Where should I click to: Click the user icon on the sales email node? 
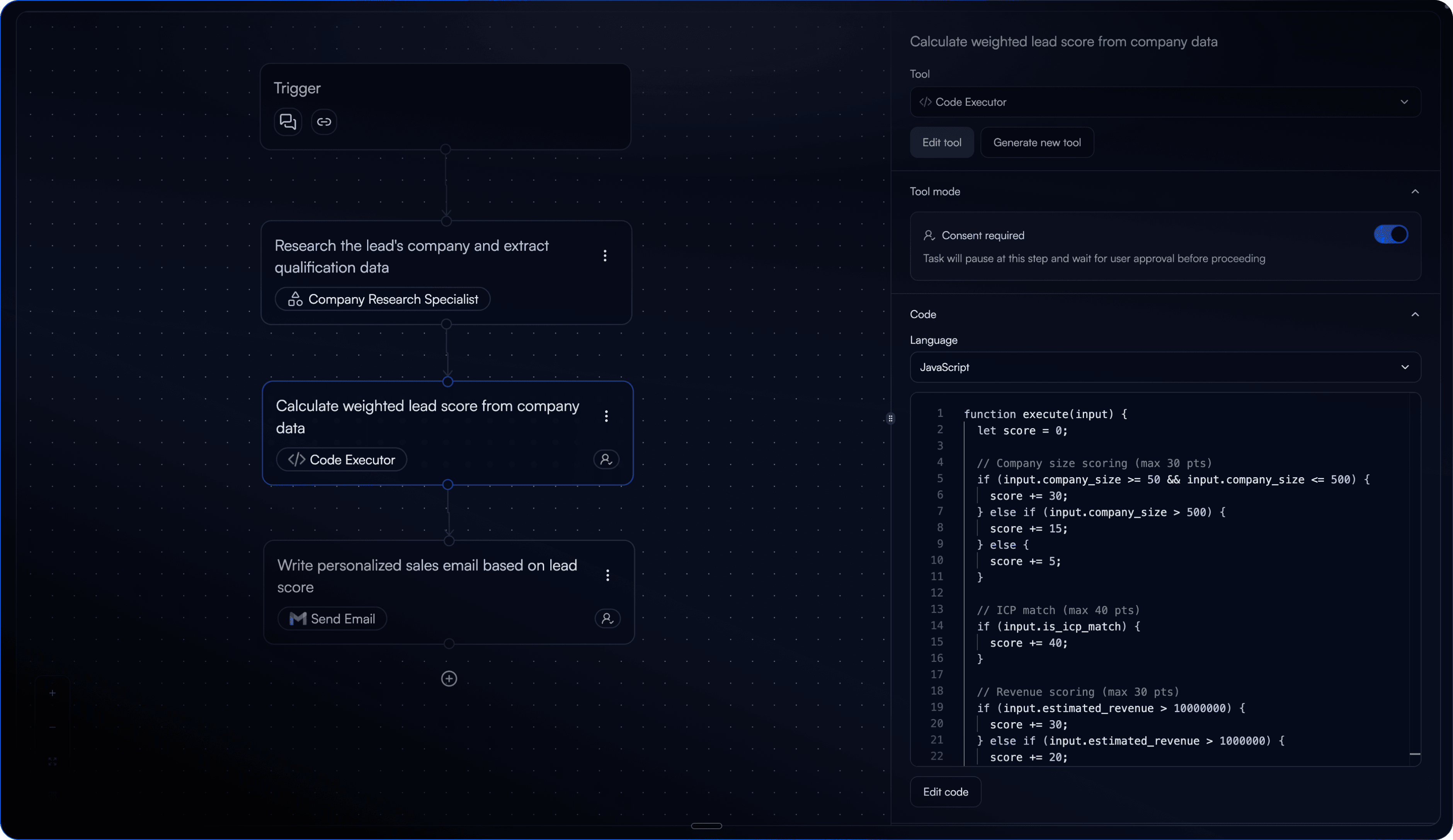[x=607, y=619]
